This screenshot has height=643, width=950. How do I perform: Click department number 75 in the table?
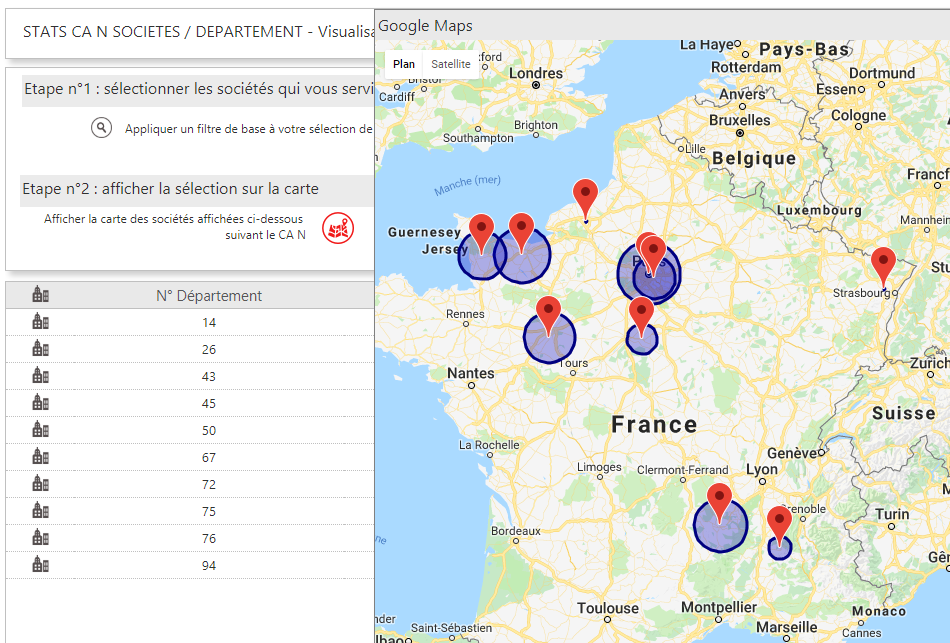coord(209,511)
